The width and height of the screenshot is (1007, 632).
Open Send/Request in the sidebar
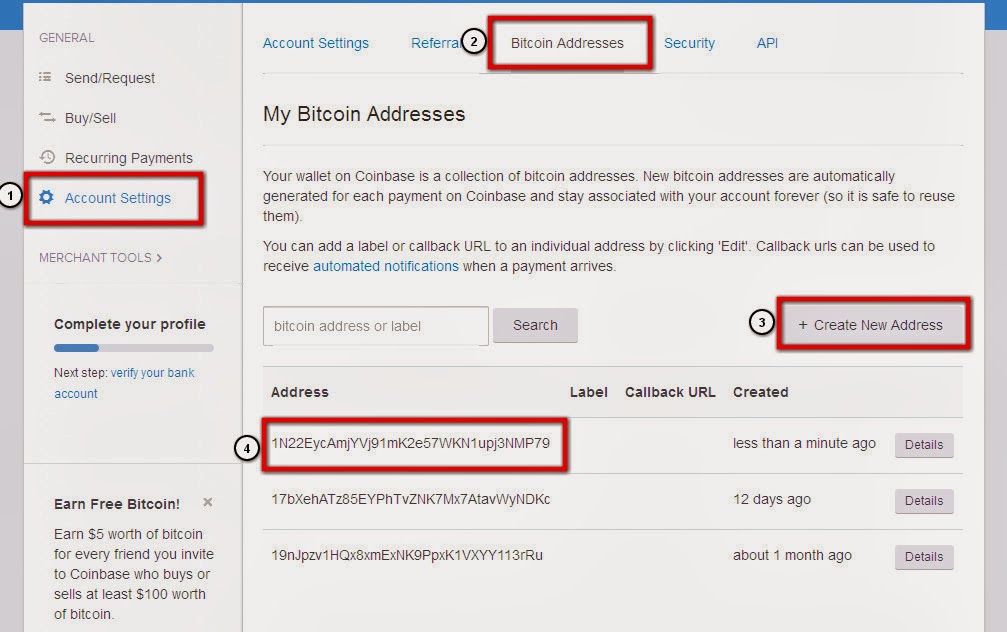[110, 78]
